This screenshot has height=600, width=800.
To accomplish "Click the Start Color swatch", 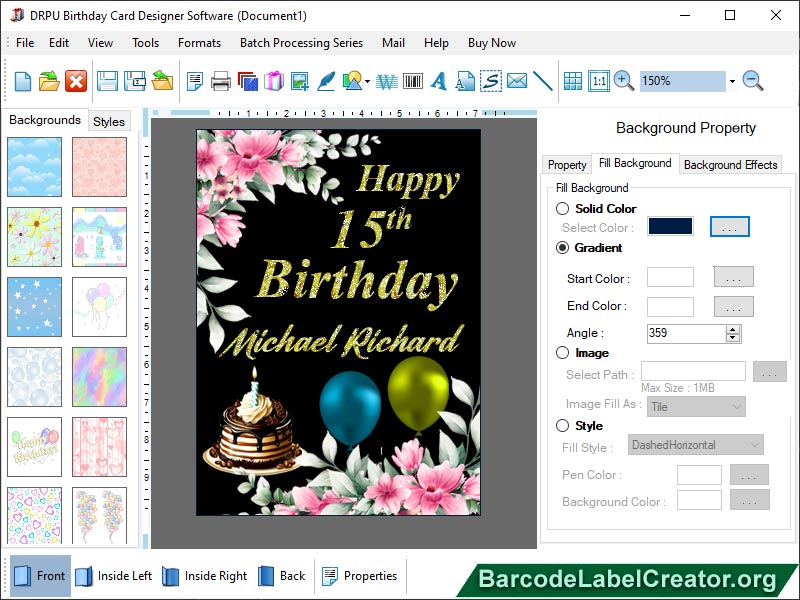I will tap(670, 277).
